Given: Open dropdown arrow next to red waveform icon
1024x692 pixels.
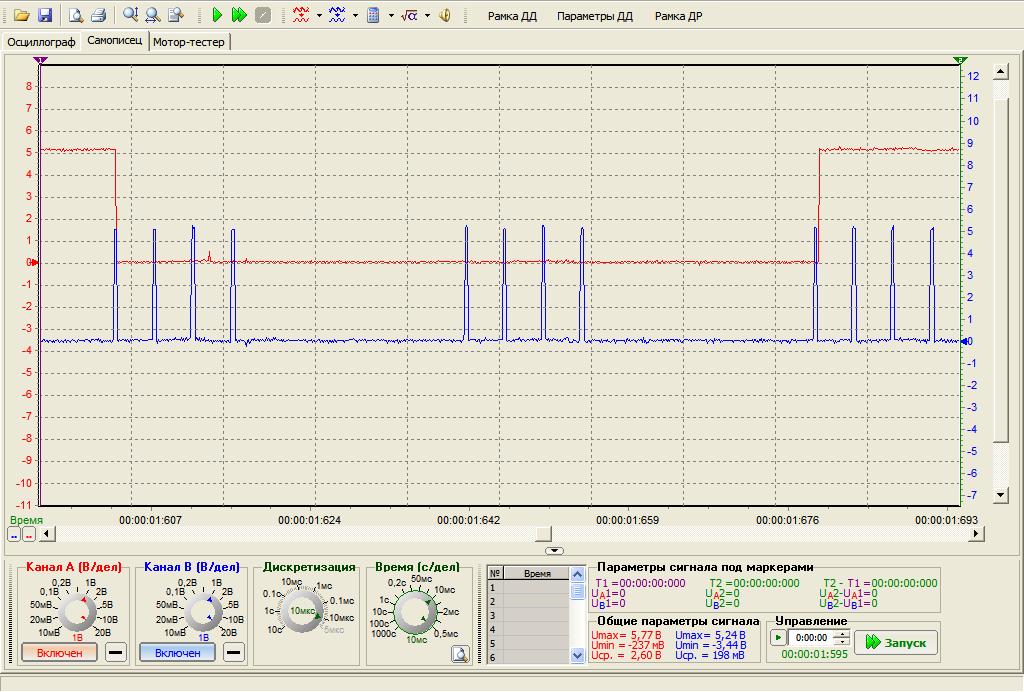Looking at the screenshot, I should [319, 16].
